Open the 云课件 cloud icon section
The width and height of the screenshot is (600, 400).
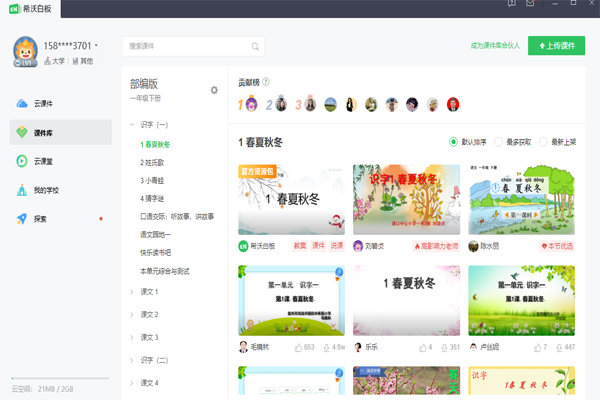[x=22, y=104]
